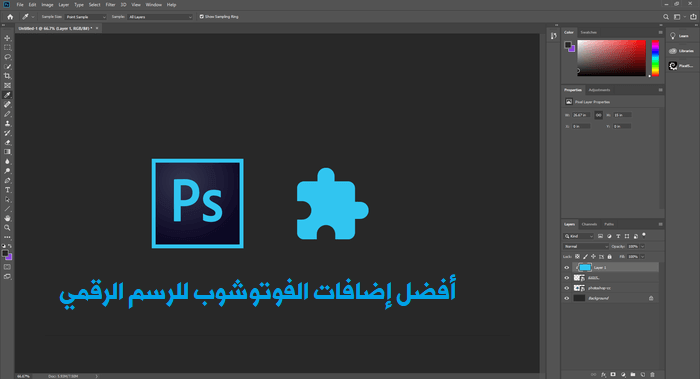Open the Image menu
The width and height of the screenshot is (700, 379).
pos(47,4)
